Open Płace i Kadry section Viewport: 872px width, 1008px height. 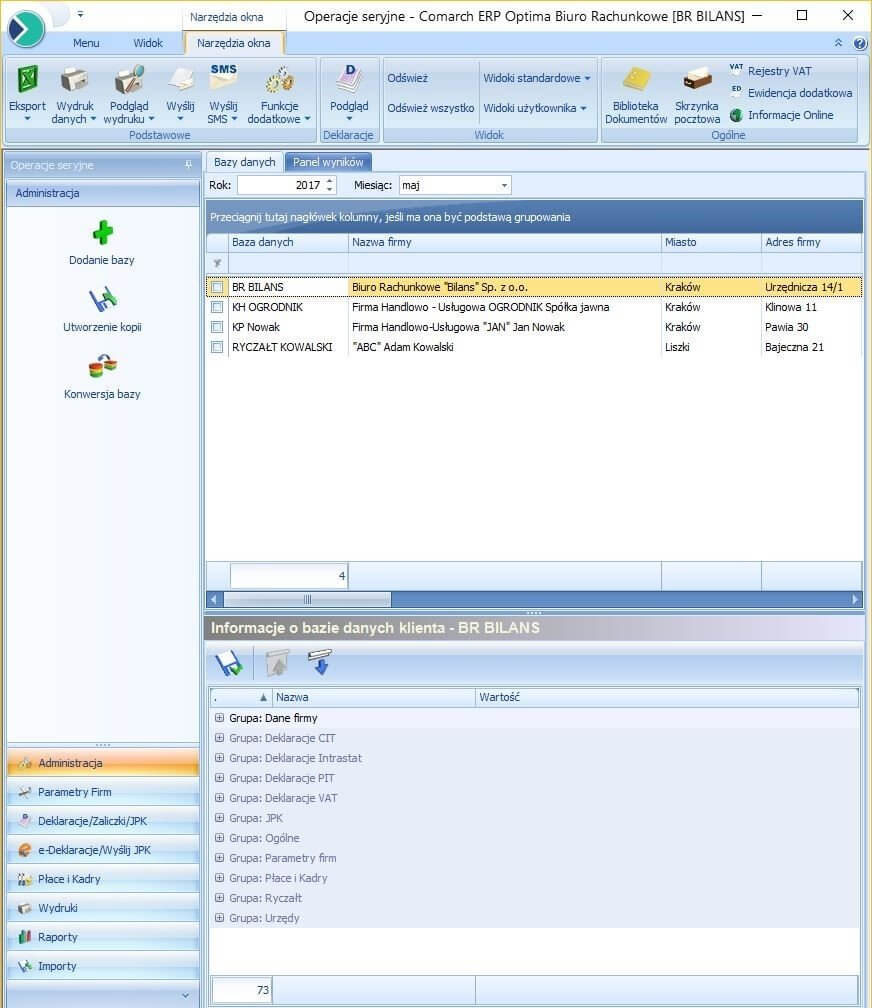click(x=103, y=879)
